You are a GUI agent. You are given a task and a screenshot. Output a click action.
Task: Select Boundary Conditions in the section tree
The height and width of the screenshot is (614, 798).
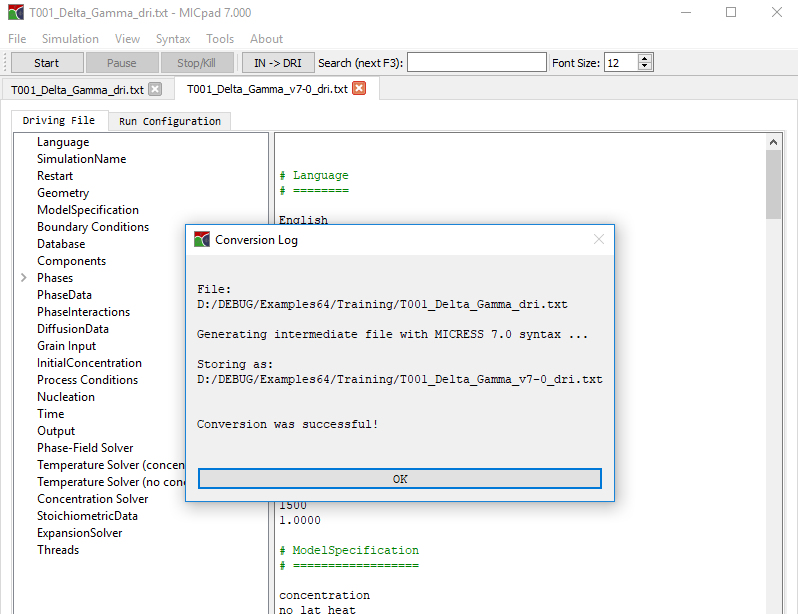[93, 227]
